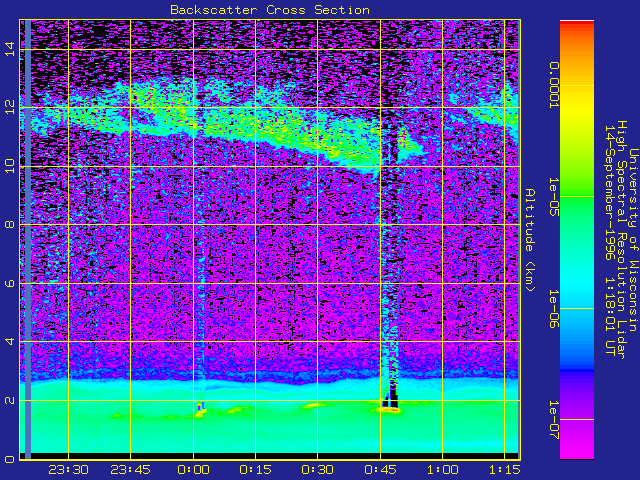Click the altitude 14 axis label

pos(10,49)
